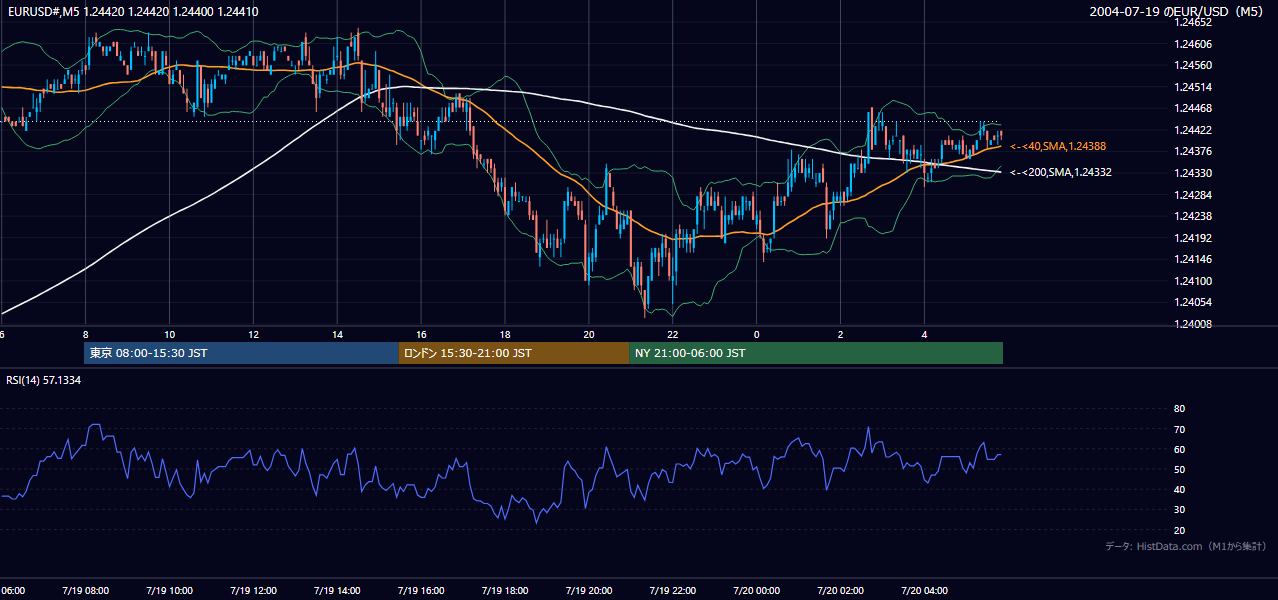Select the 東京 08:00-15:30 JST session bar
This screenshot has height=600, width=1278.
(241, 353)
